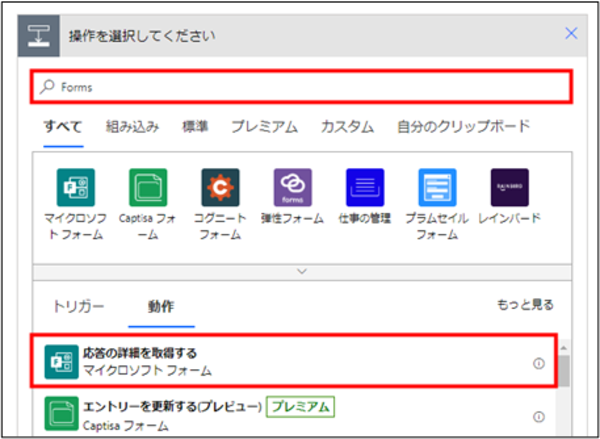
Task: Switch to the すべて tab
Action: coord(63,127)
